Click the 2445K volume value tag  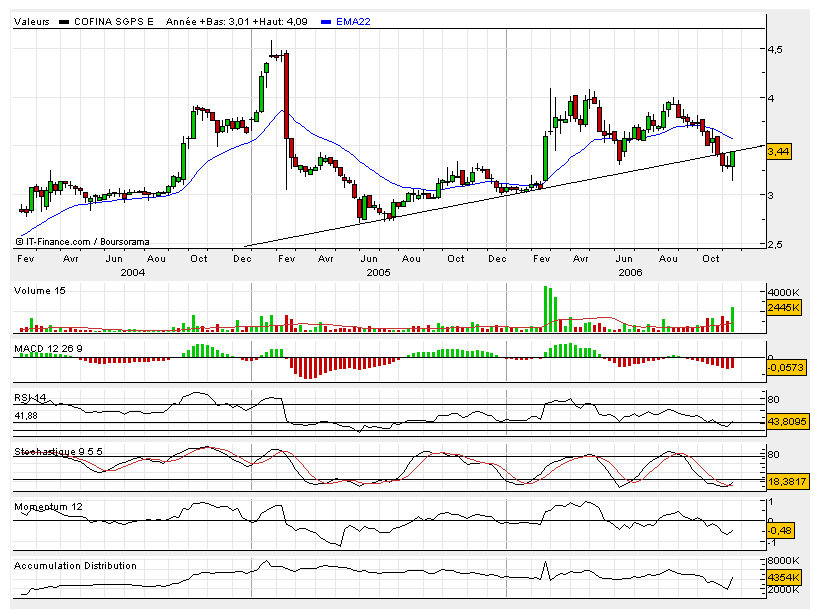[784, 308]
